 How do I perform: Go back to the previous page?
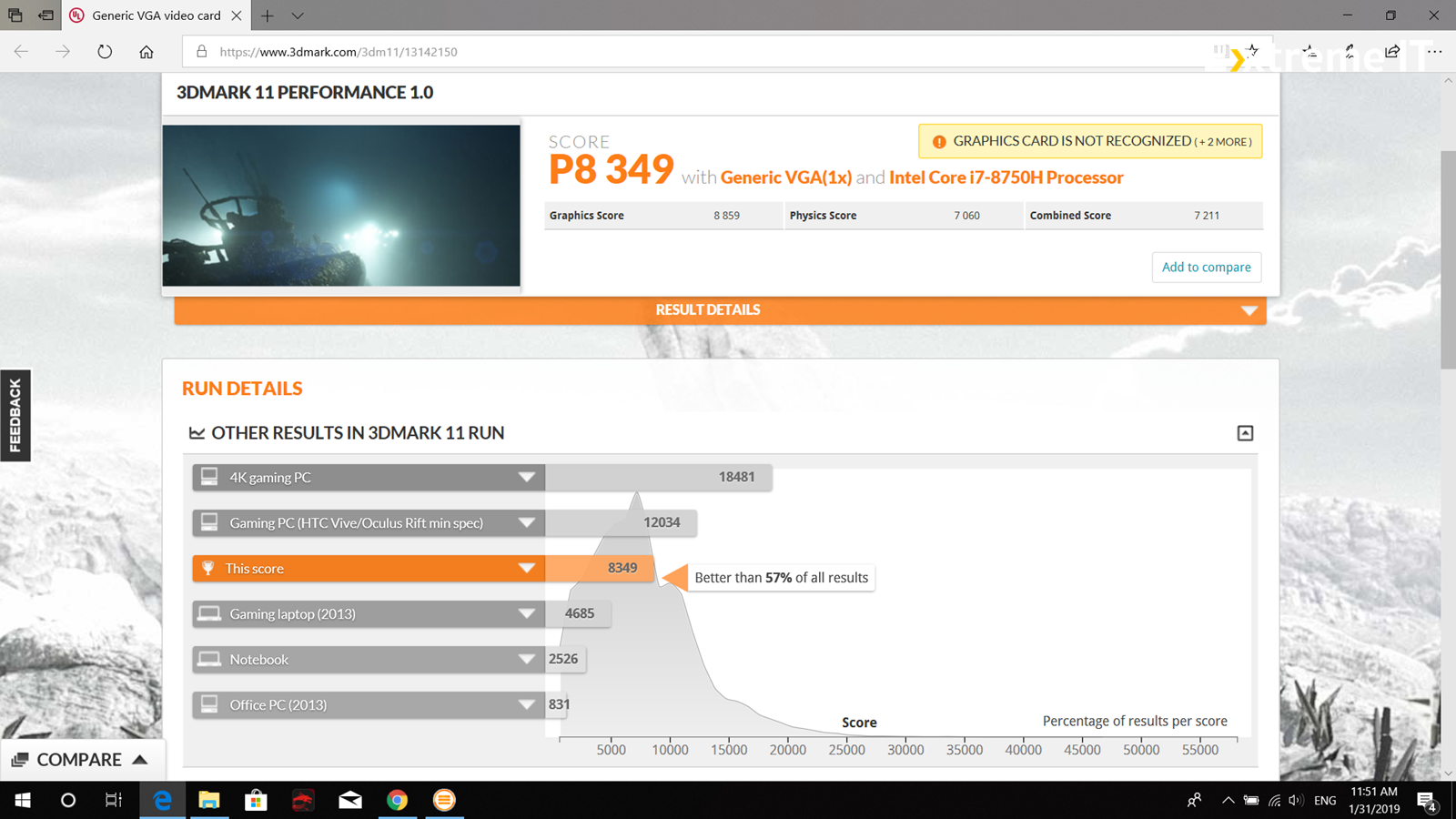[x=21, y=52]
